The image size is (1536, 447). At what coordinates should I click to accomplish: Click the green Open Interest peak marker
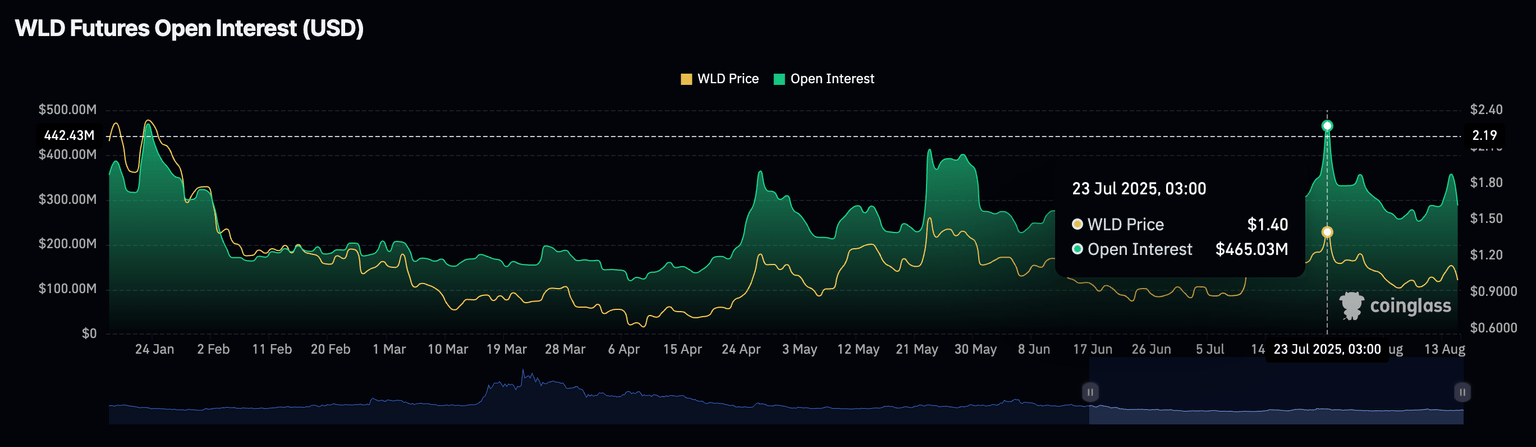click(x=1327, y=126)
